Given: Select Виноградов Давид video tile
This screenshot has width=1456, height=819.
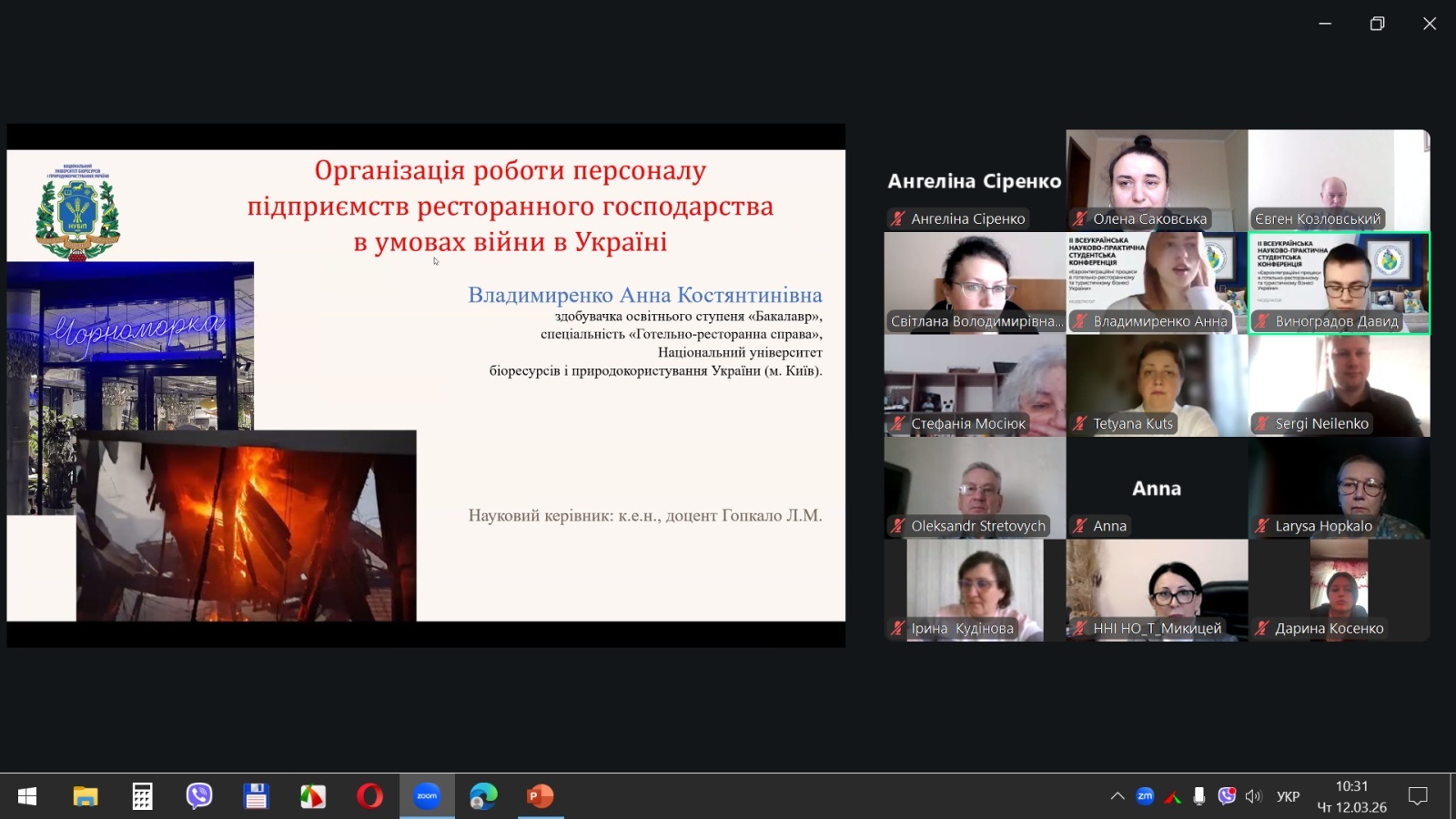Looking at the screenshot, I should [x=1339, y=282].
